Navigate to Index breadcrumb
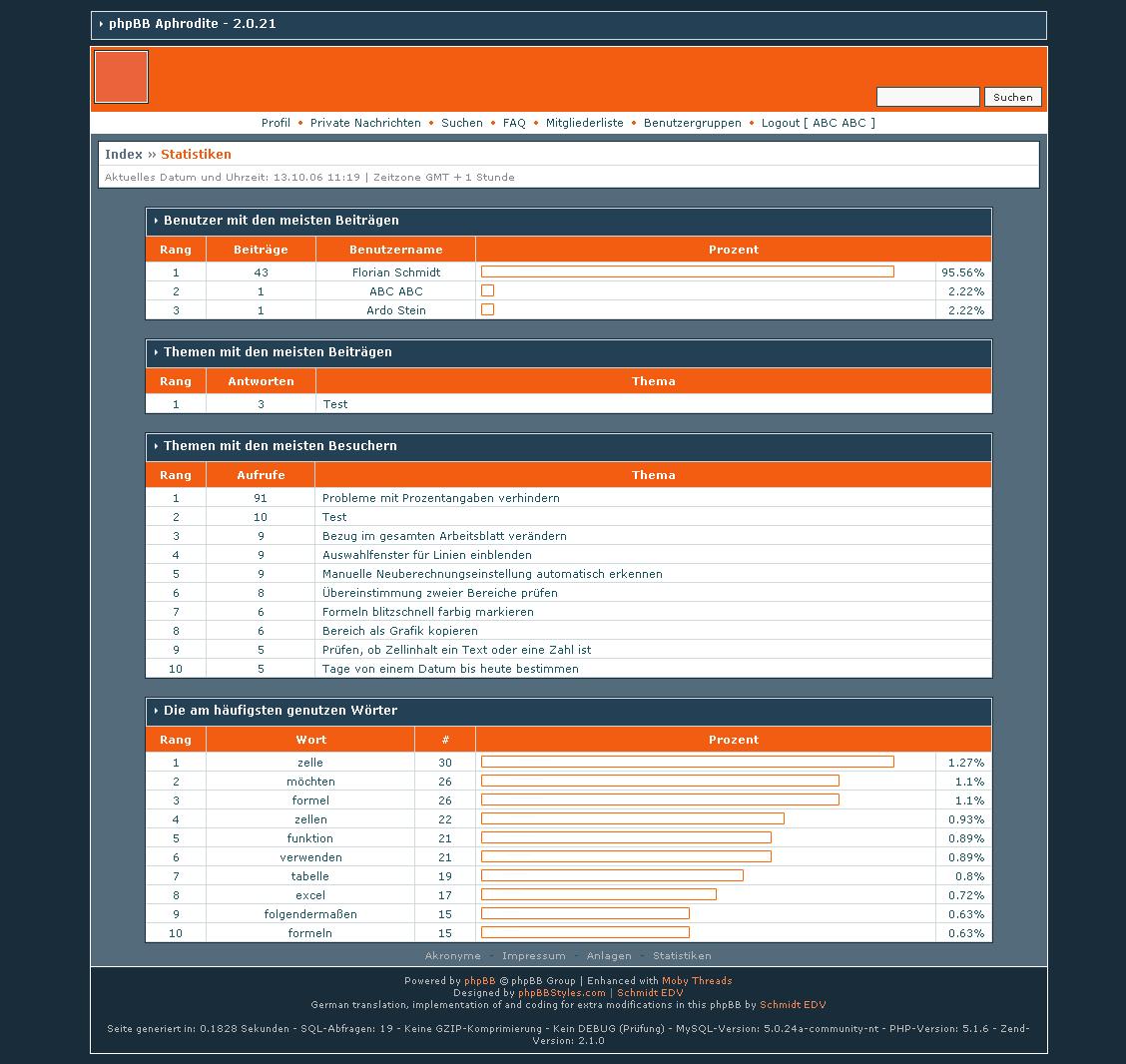The width and height of the screenshot is (1126, 1064). [x=124, y=155]
